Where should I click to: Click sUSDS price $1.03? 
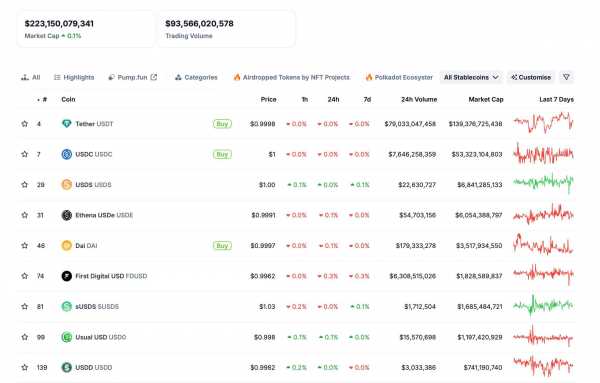pos(267,306)
